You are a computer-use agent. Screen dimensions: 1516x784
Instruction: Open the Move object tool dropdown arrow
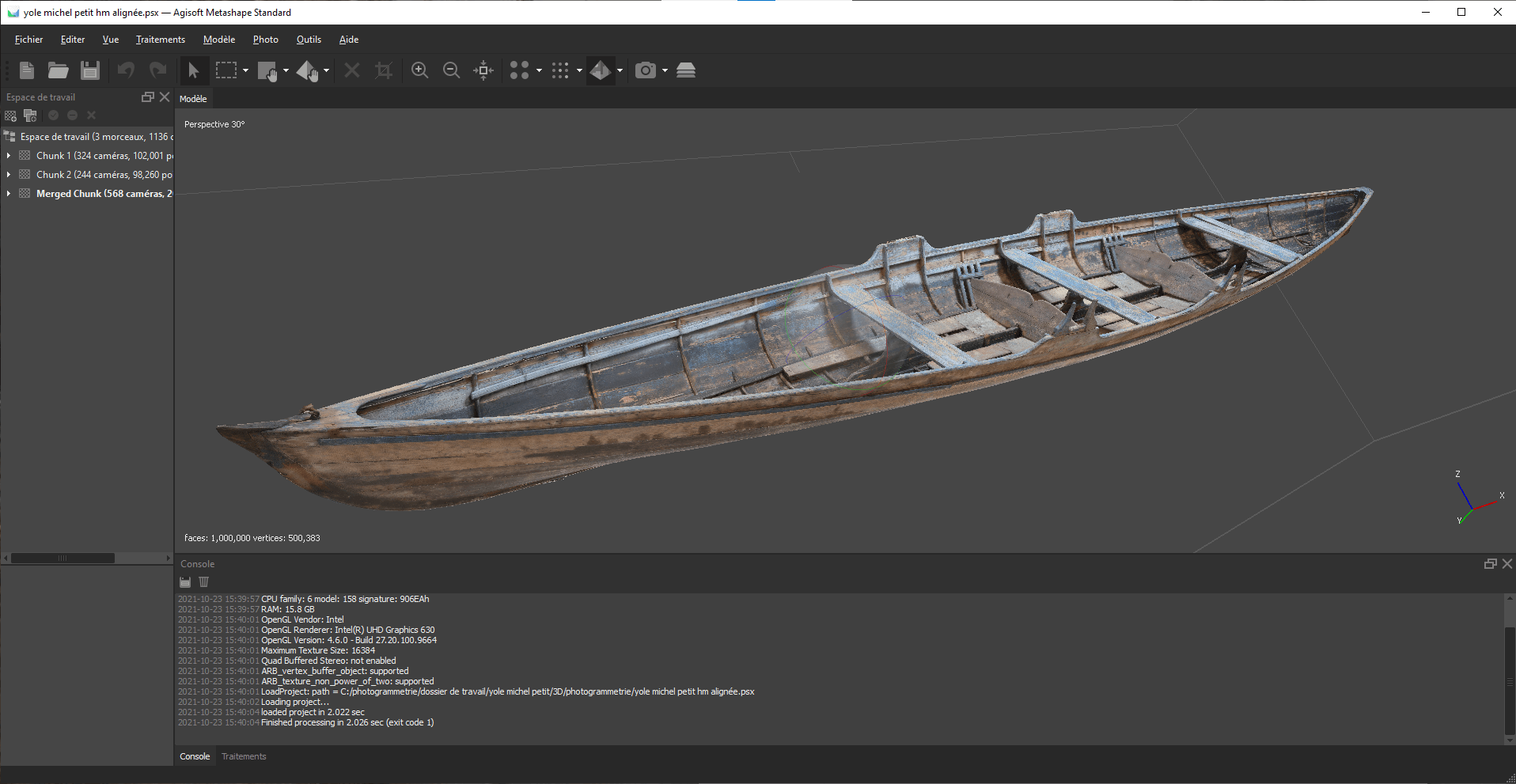326,70
